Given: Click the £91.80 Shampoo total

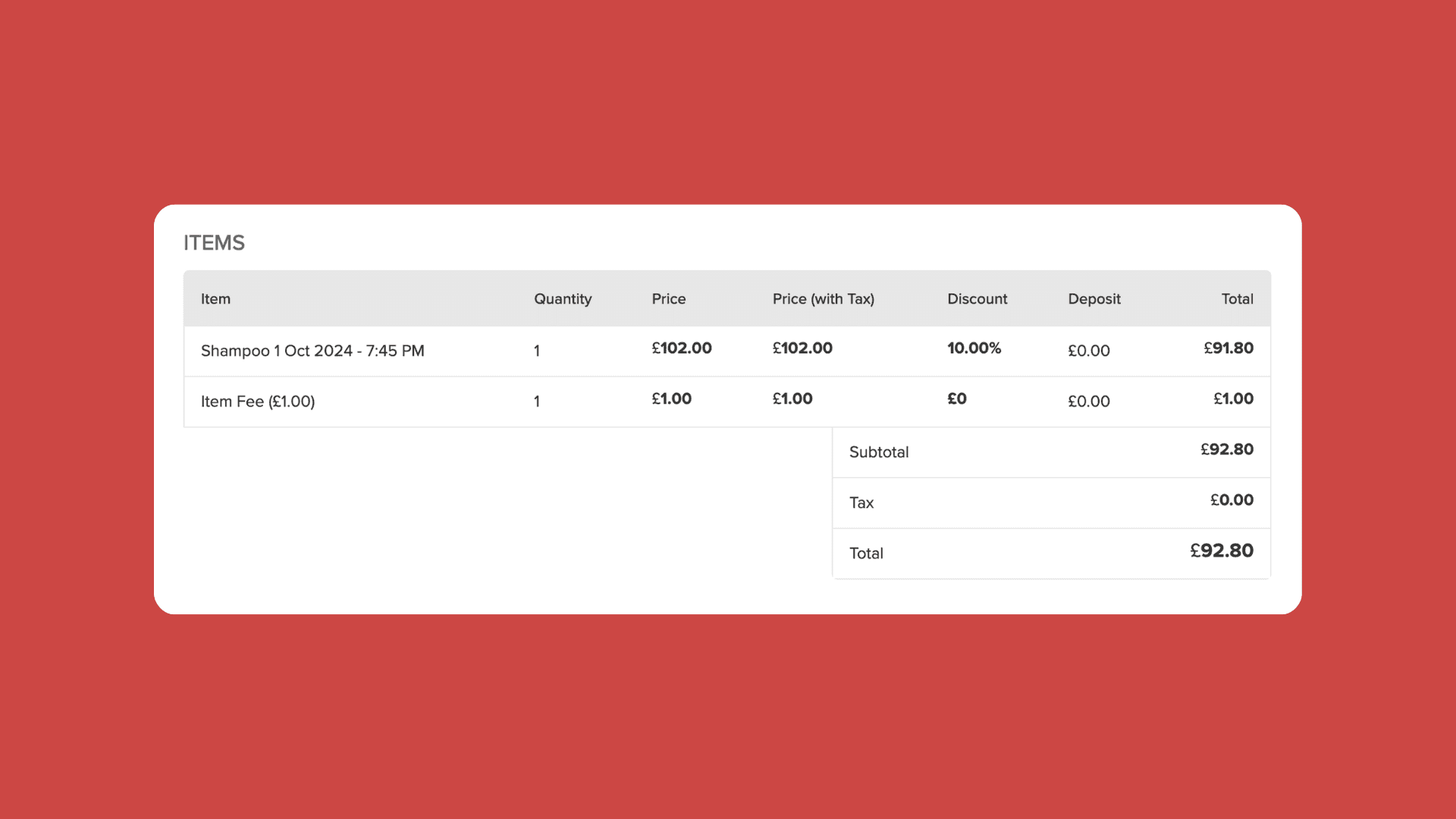Looking at the screenshot, I should (x=1228, y=348).
